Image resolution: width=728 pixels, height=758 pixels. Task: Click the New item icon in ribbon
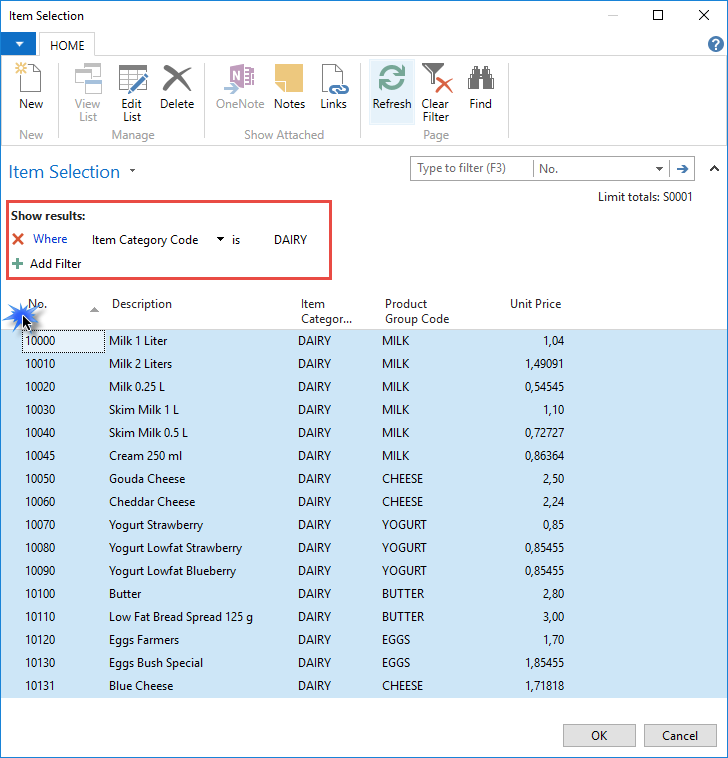tap(31, 80)
